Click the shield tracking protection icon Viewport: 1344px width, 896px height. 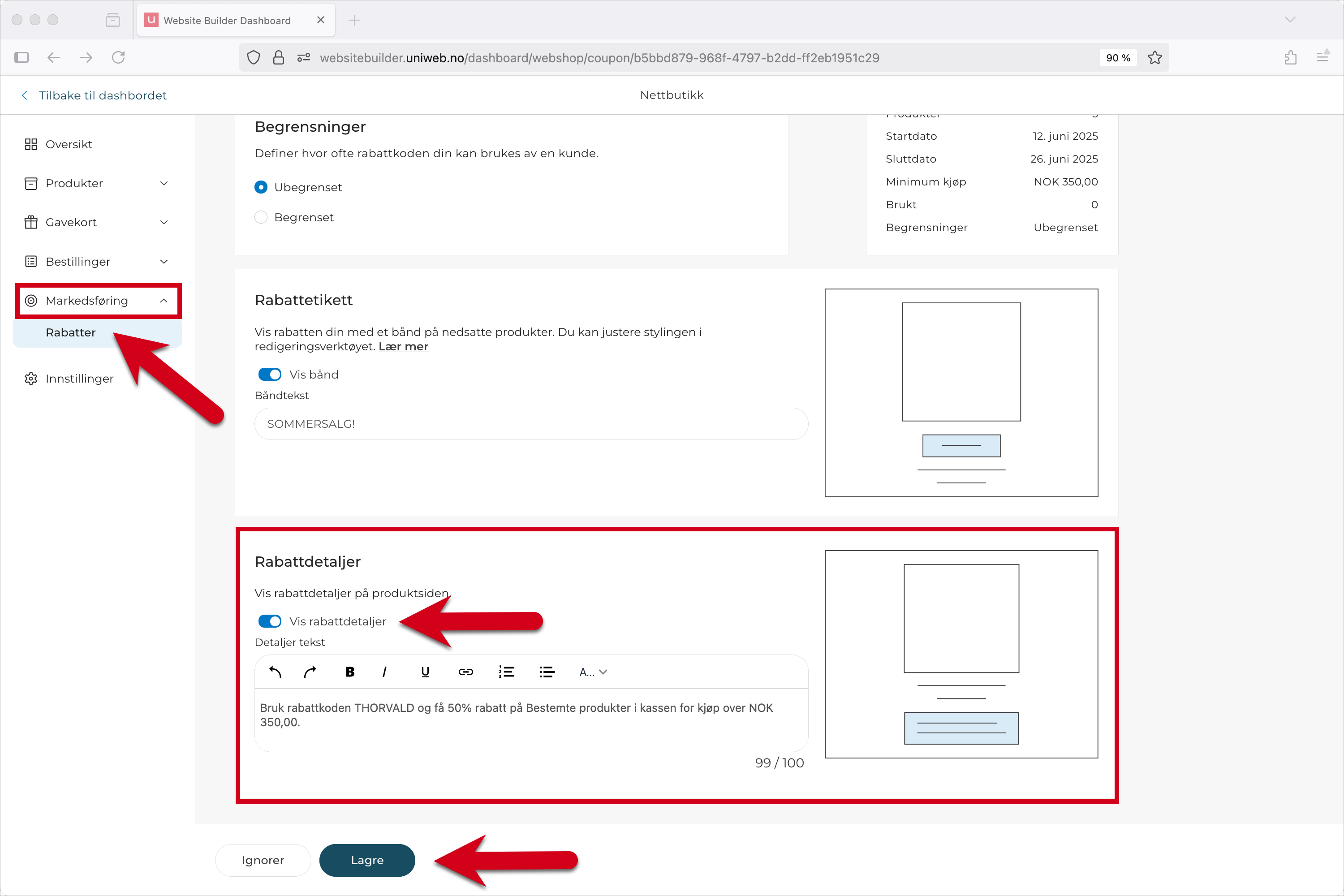tap(254, 57)
